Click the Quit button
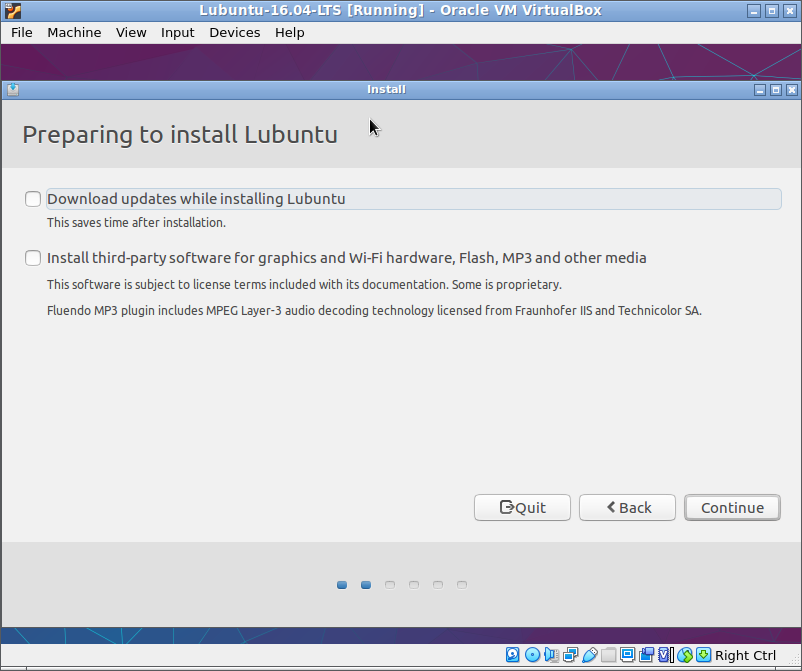The image size is (802, 671). (522, 507)
